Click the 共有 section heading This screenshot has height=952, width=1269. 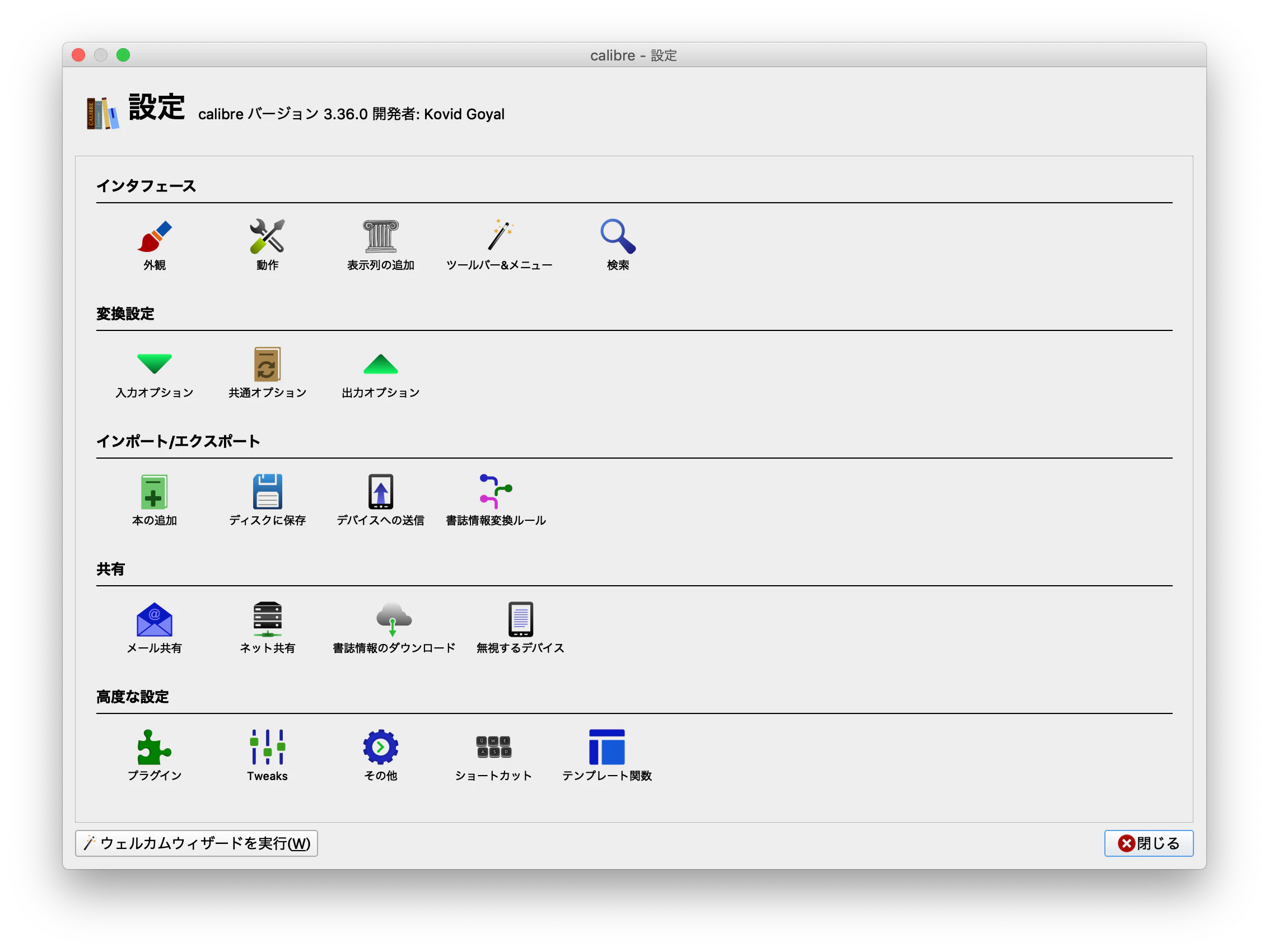[x=110, y=570]
